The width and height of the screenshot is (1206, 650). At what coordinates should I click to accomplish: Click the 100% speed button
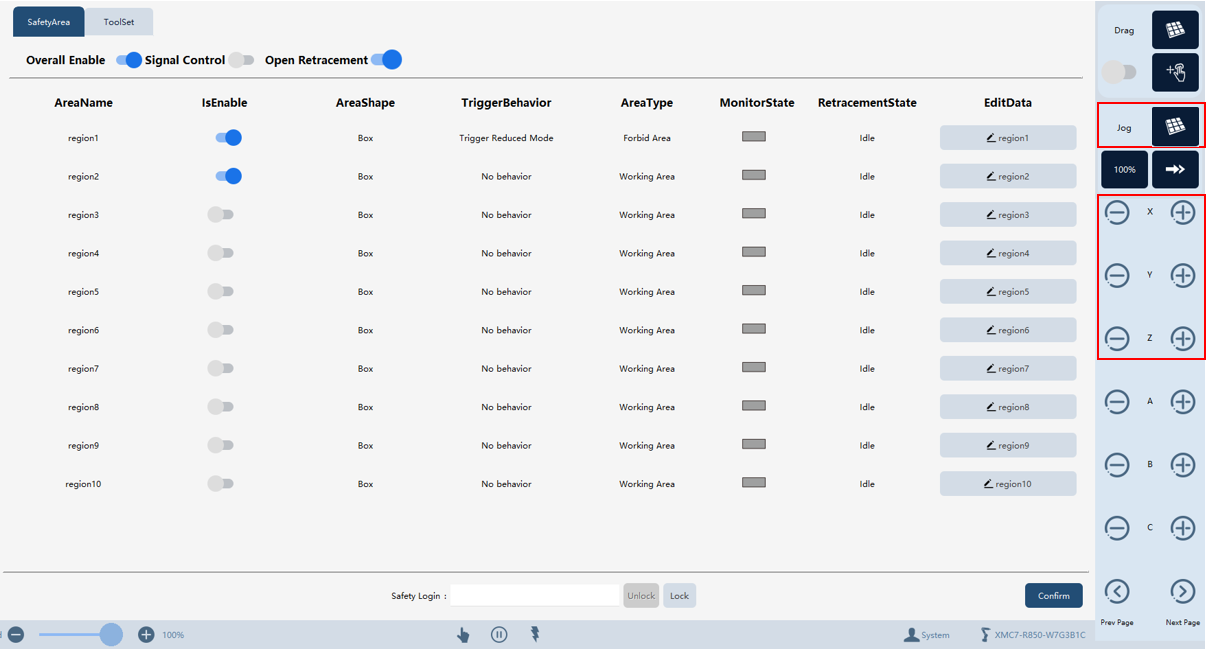pyautogui.click(x=1125, y=169)
